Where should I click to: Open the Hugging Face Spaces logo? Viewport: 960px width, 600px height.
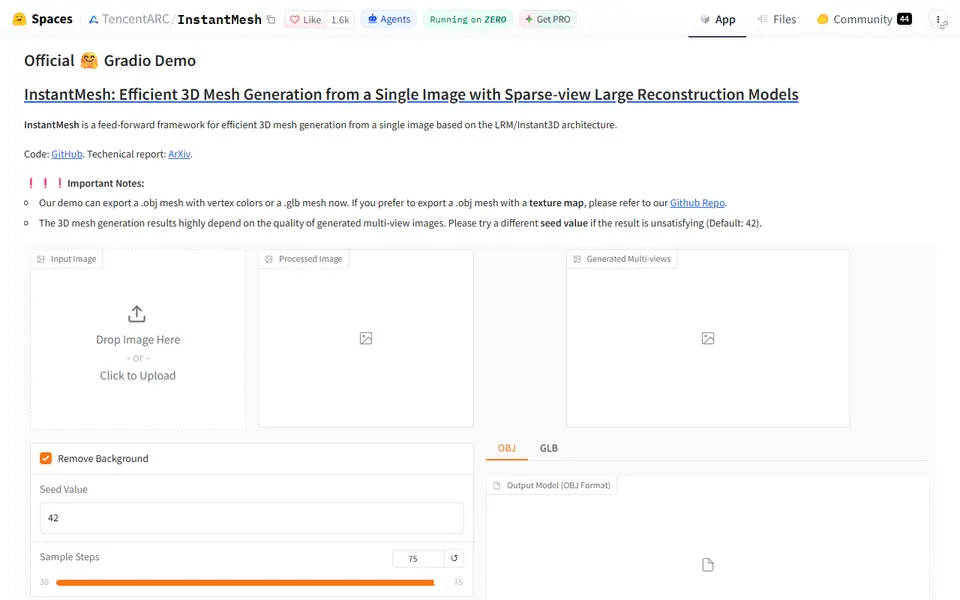(19, 19)
